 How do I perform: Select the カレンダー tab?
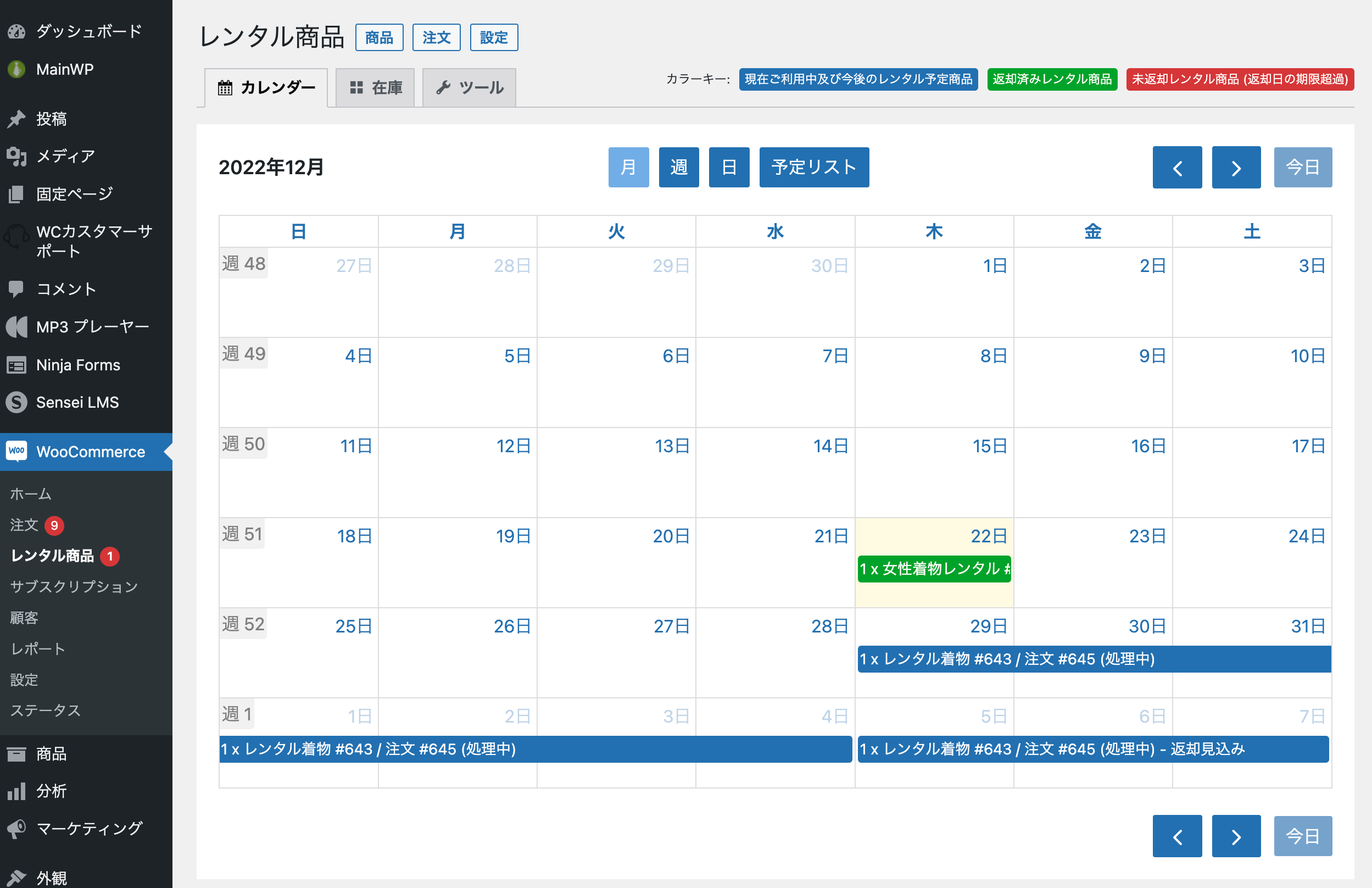[x=266, y=88]
